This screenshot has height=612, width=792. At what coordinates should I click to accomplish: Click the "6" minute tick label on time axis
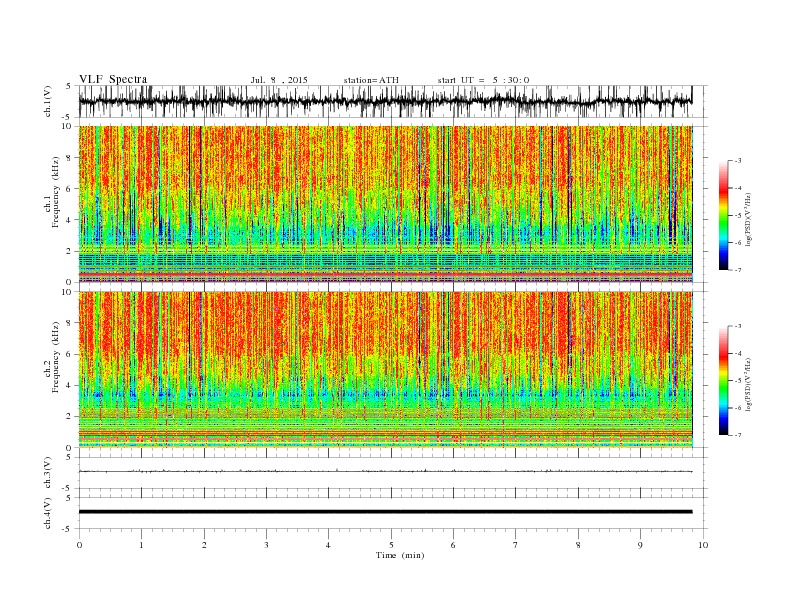453,545
